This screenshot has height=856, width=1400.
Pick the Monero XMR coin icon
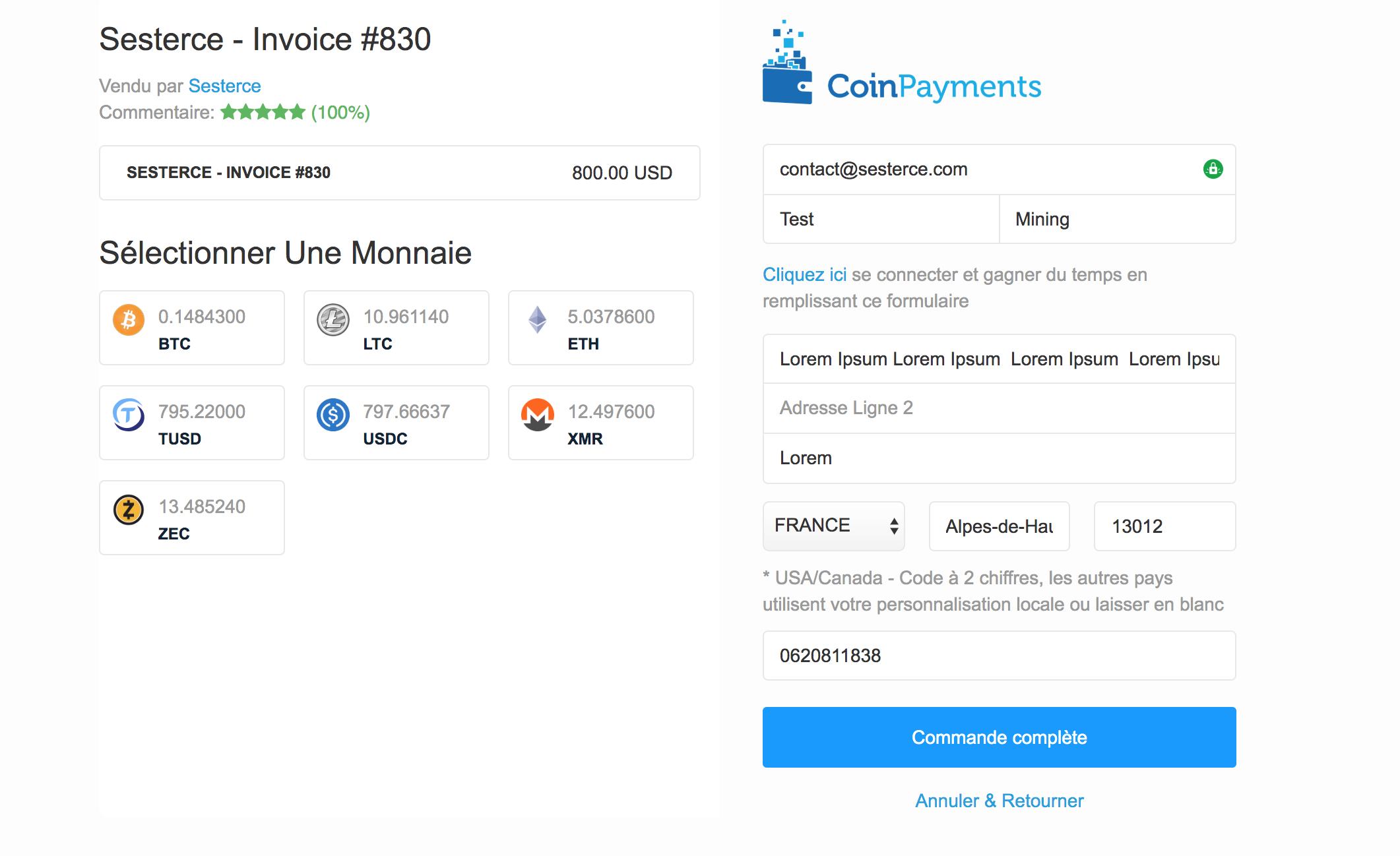[x=538, y=415]
